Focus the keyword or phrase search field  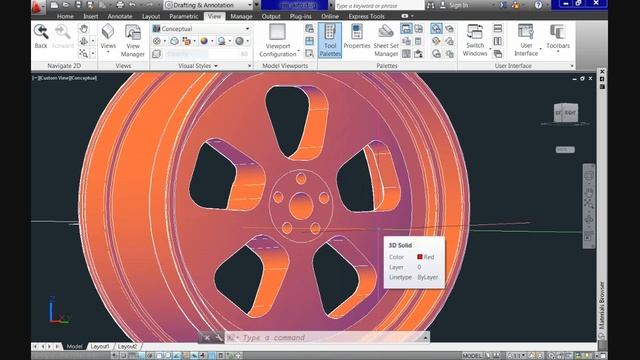pyautogui.click(x=379, y=5)
